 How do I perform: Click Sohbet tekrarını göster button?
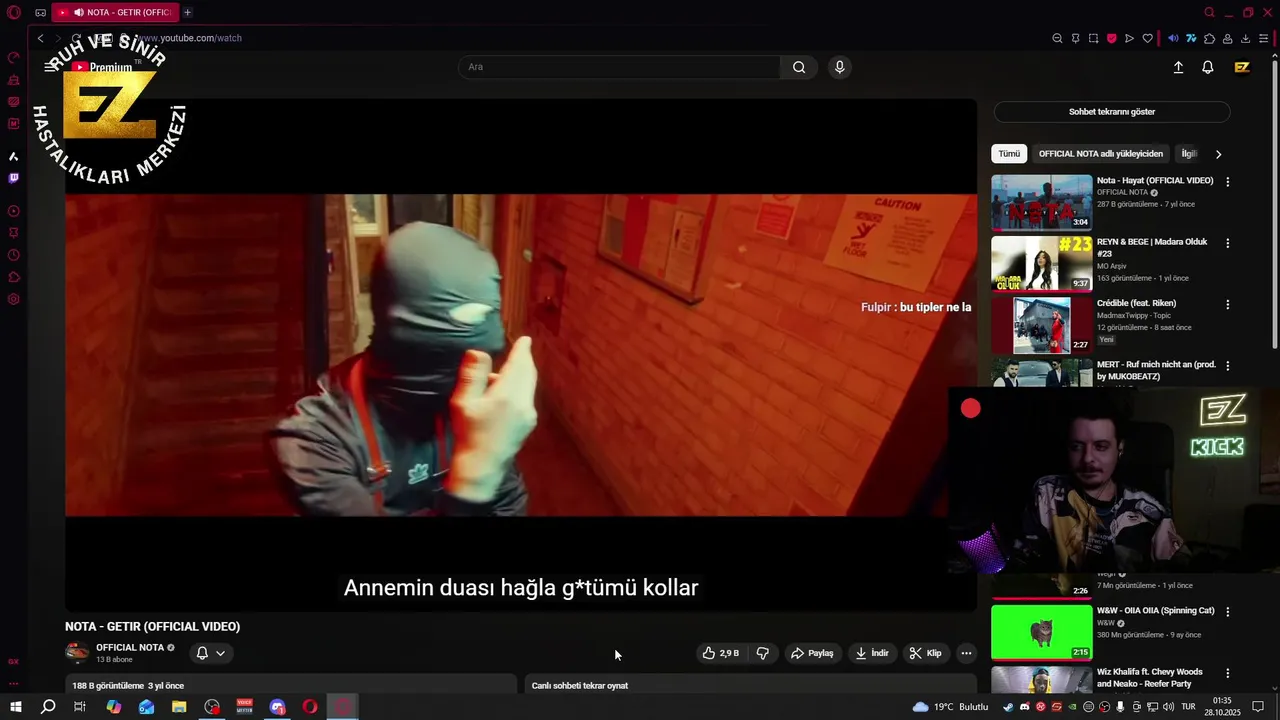pos(1112,112)
